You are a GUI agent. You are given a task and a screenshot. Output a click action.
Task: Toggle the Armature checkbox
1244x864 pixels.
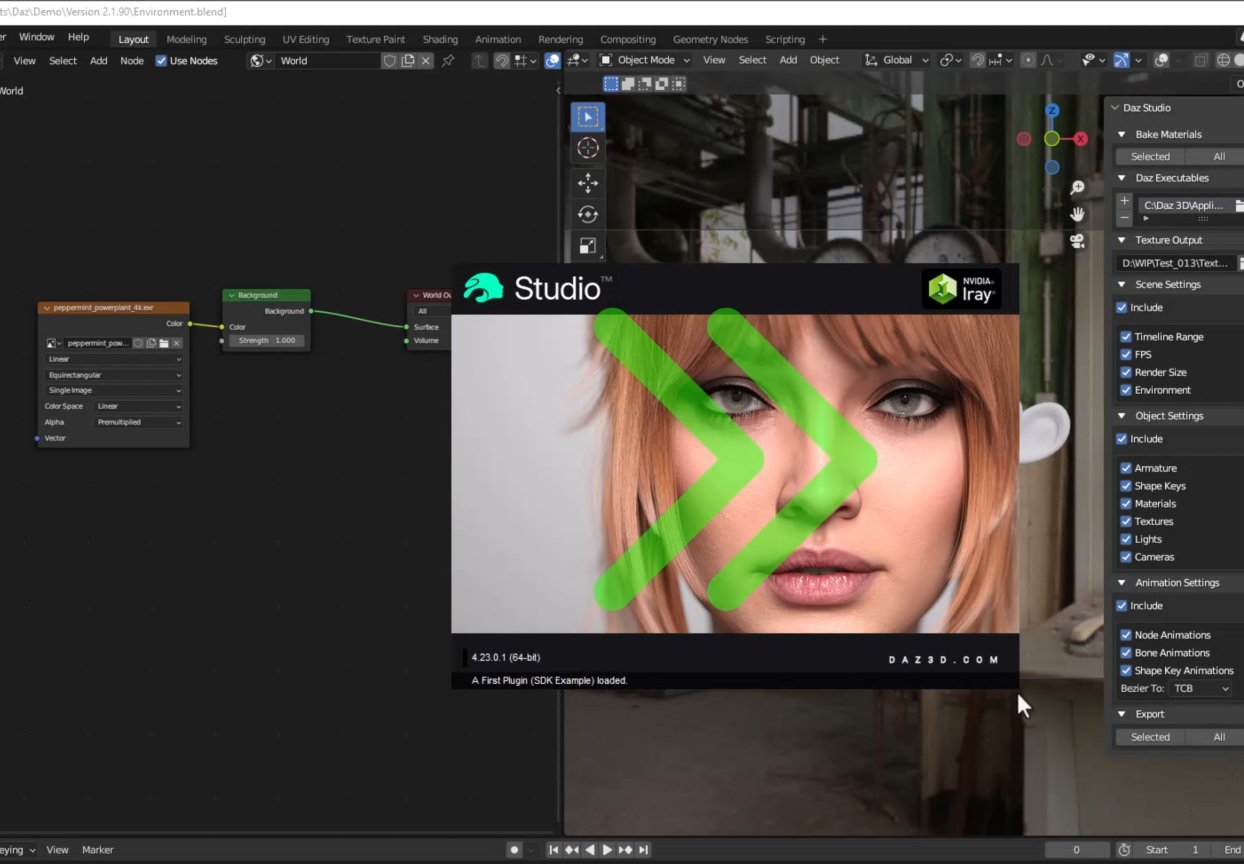pos(1126,468)
